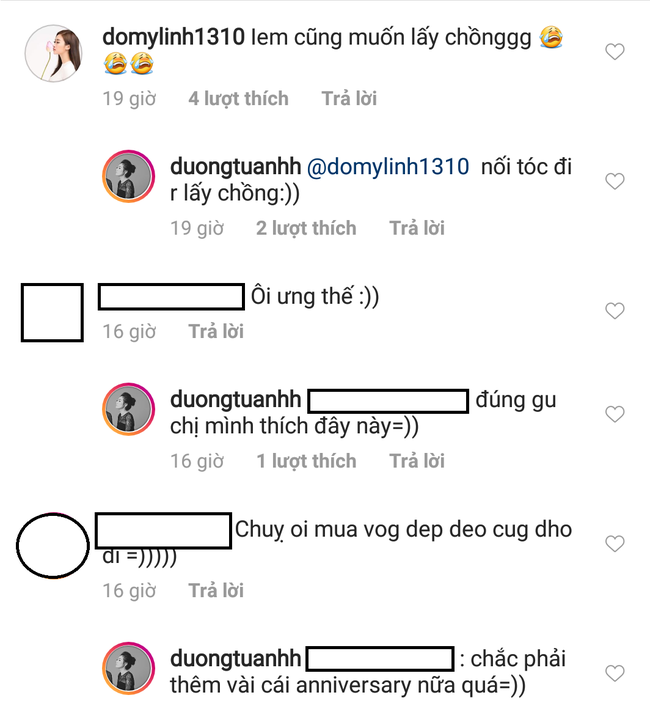This screenshot has height=706, width=650.
Task: View the "1 lượt thích" likes list
Action: (x=306, y=460)
